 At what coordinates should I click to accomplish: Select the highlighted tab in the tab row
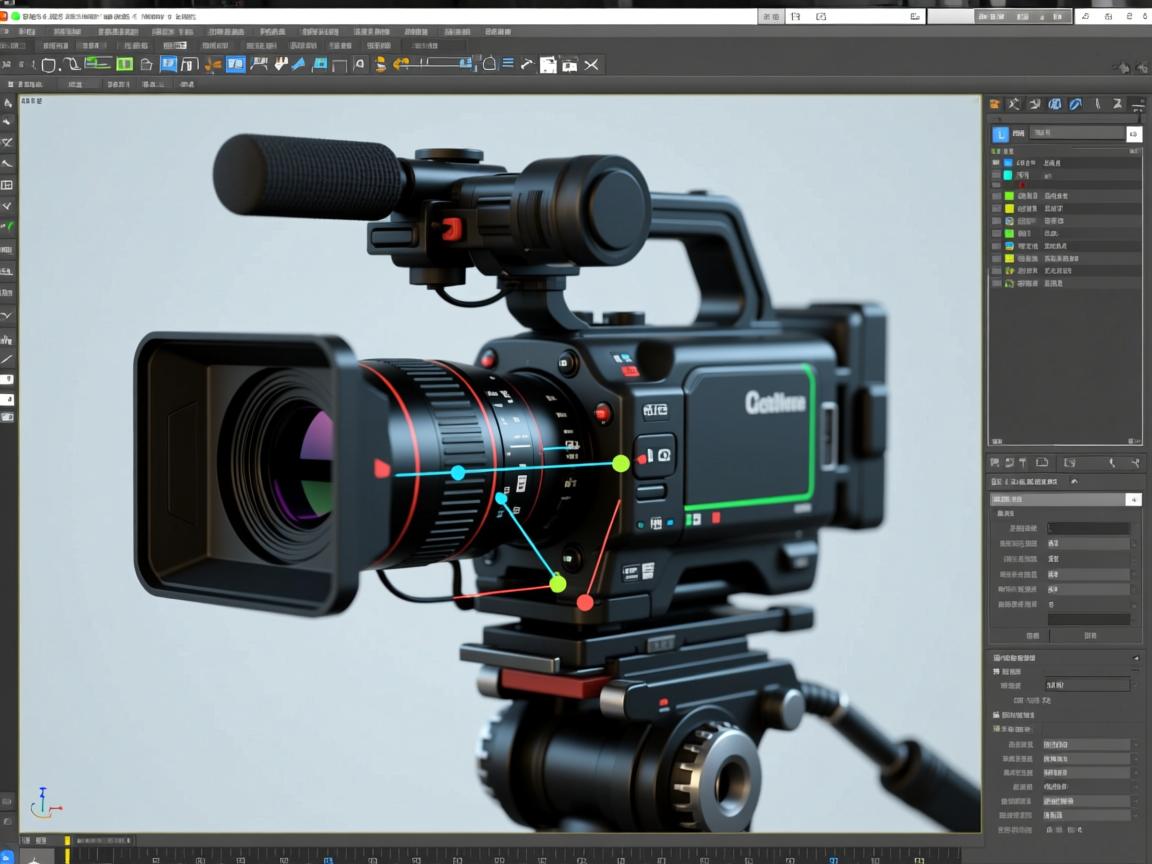click(x=174, y=46)
